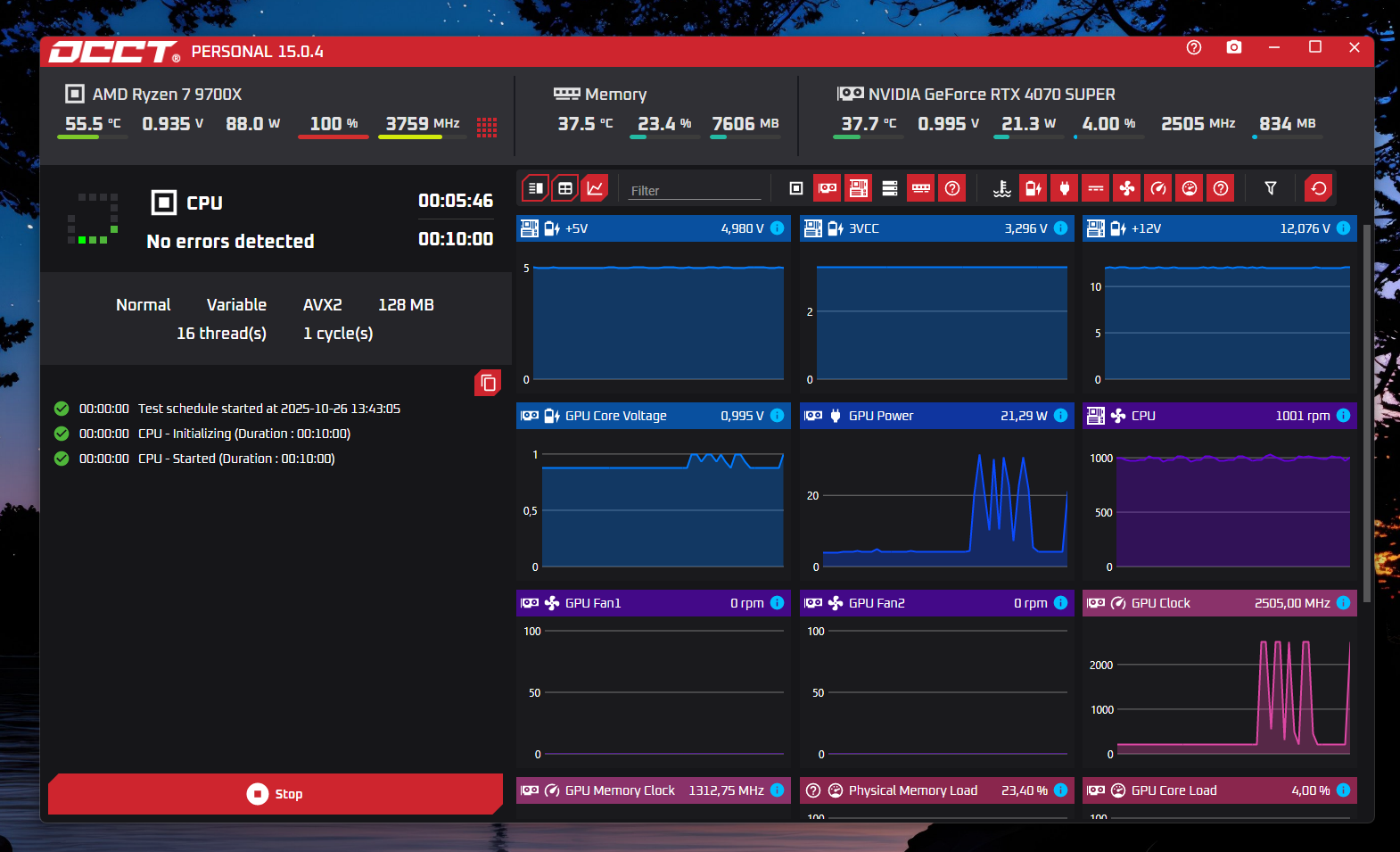This screenshot has width=1400, height=852.
Task: Open the red CPU core grid icon
Action: 487,127
